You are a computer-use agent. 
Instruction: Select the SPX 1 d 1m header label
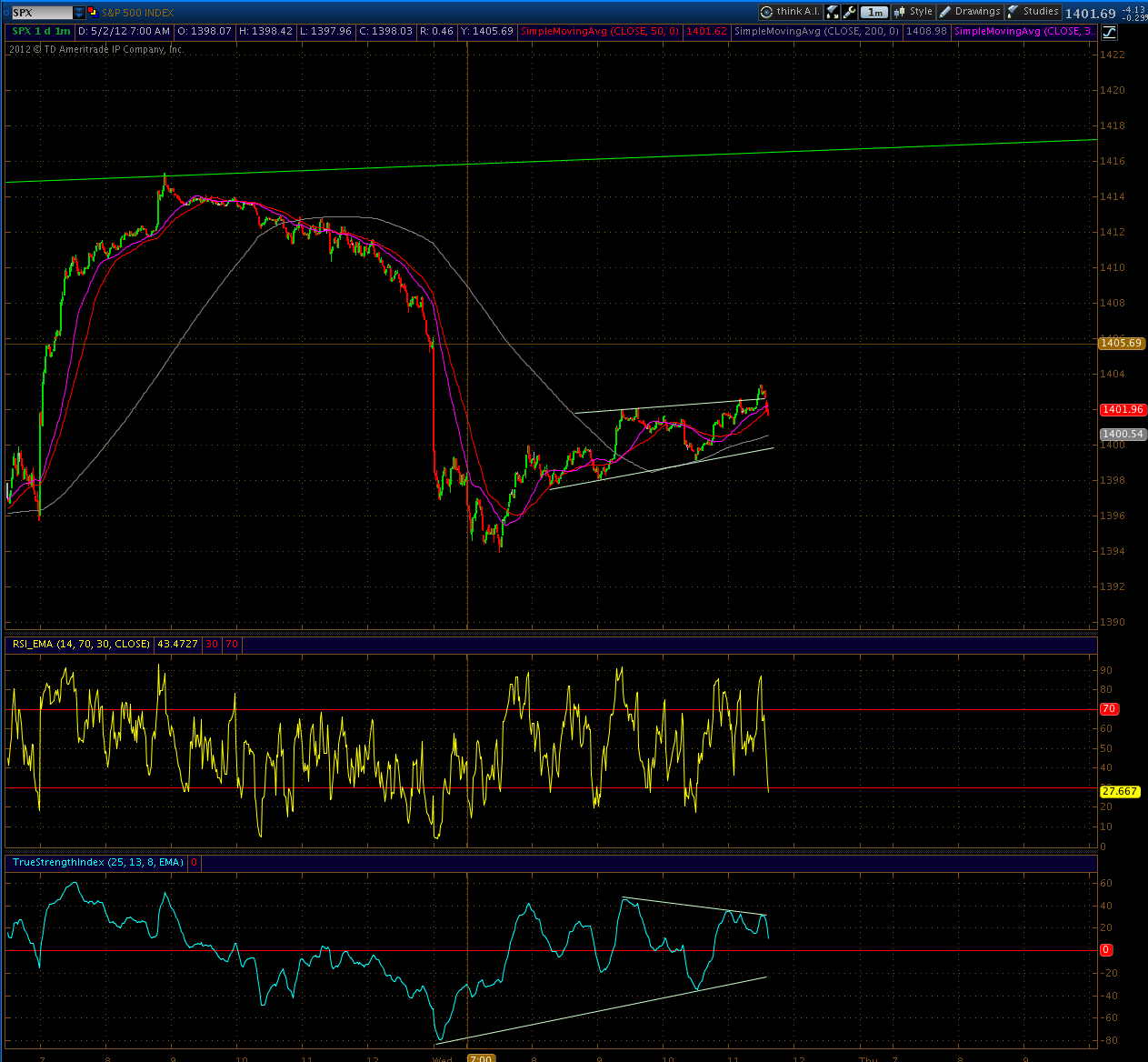click(41, 31)
